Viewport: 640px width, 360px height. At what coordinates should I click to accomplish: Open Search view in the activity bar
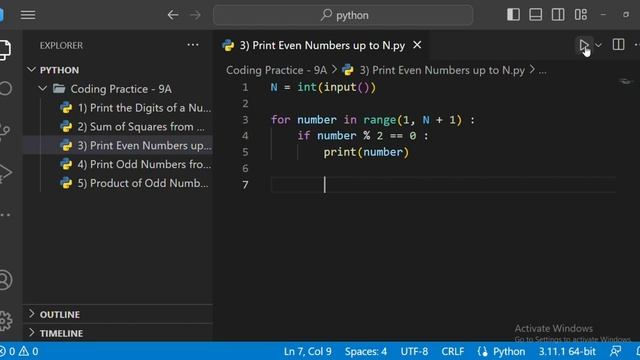(x=6, y=89)
